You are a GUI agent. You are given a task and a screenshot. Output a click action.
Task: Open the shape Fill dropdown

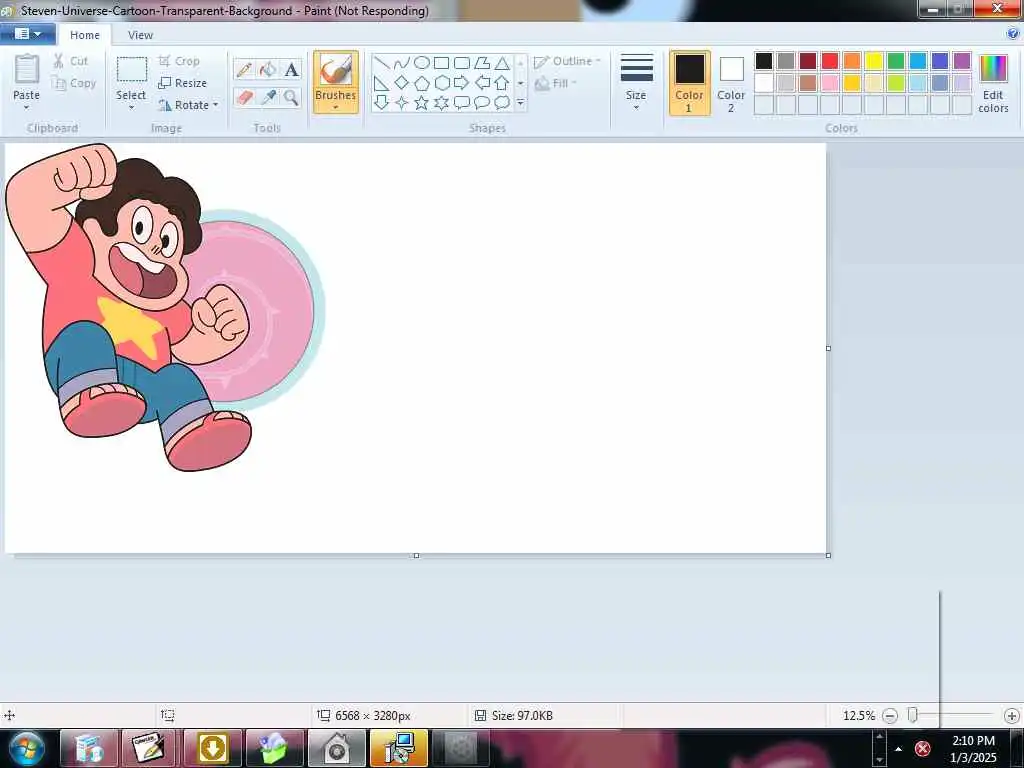pos(556,84)
